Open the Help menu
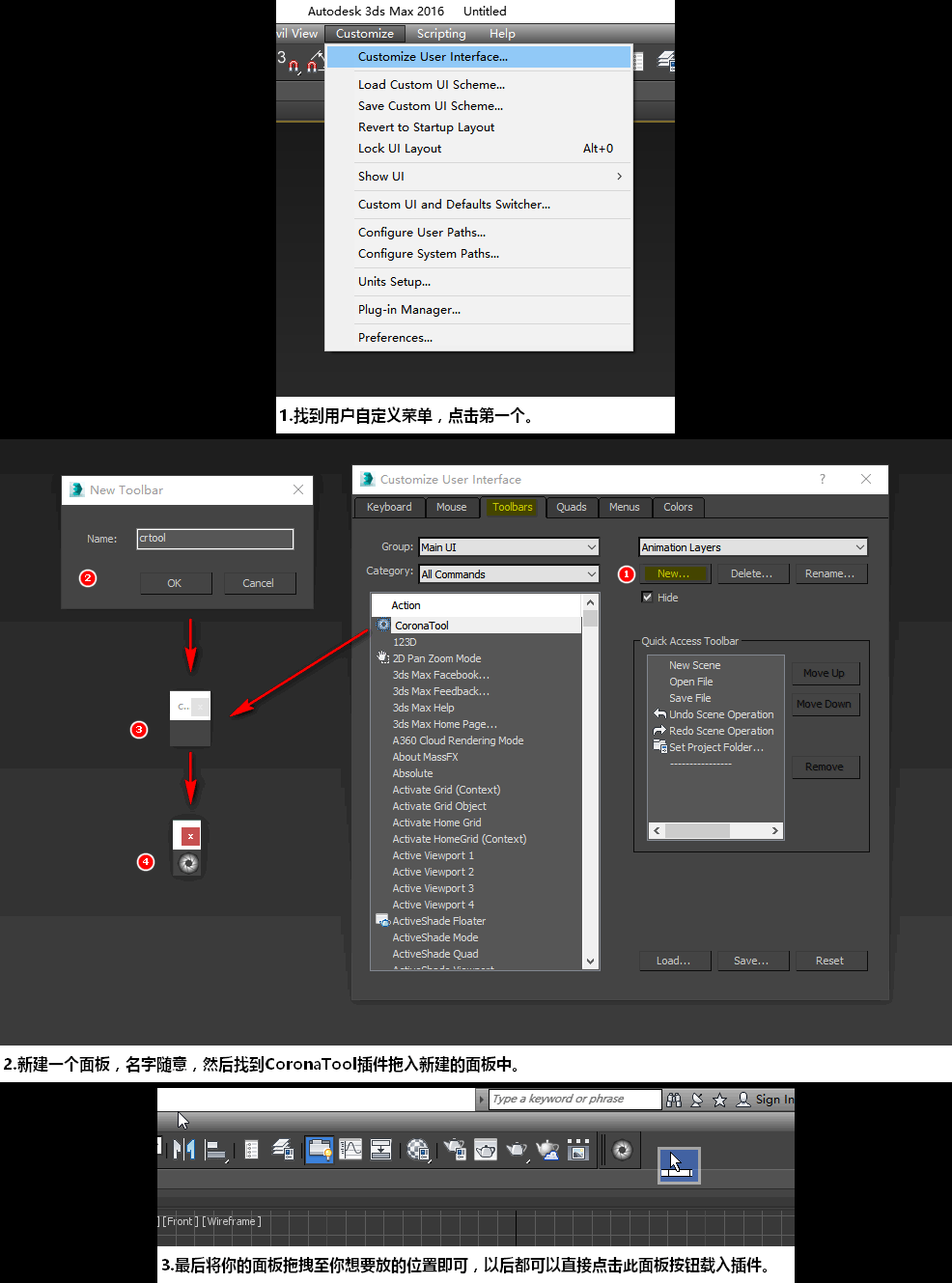This screenshot has width=952, height=1283. (502, 34)
